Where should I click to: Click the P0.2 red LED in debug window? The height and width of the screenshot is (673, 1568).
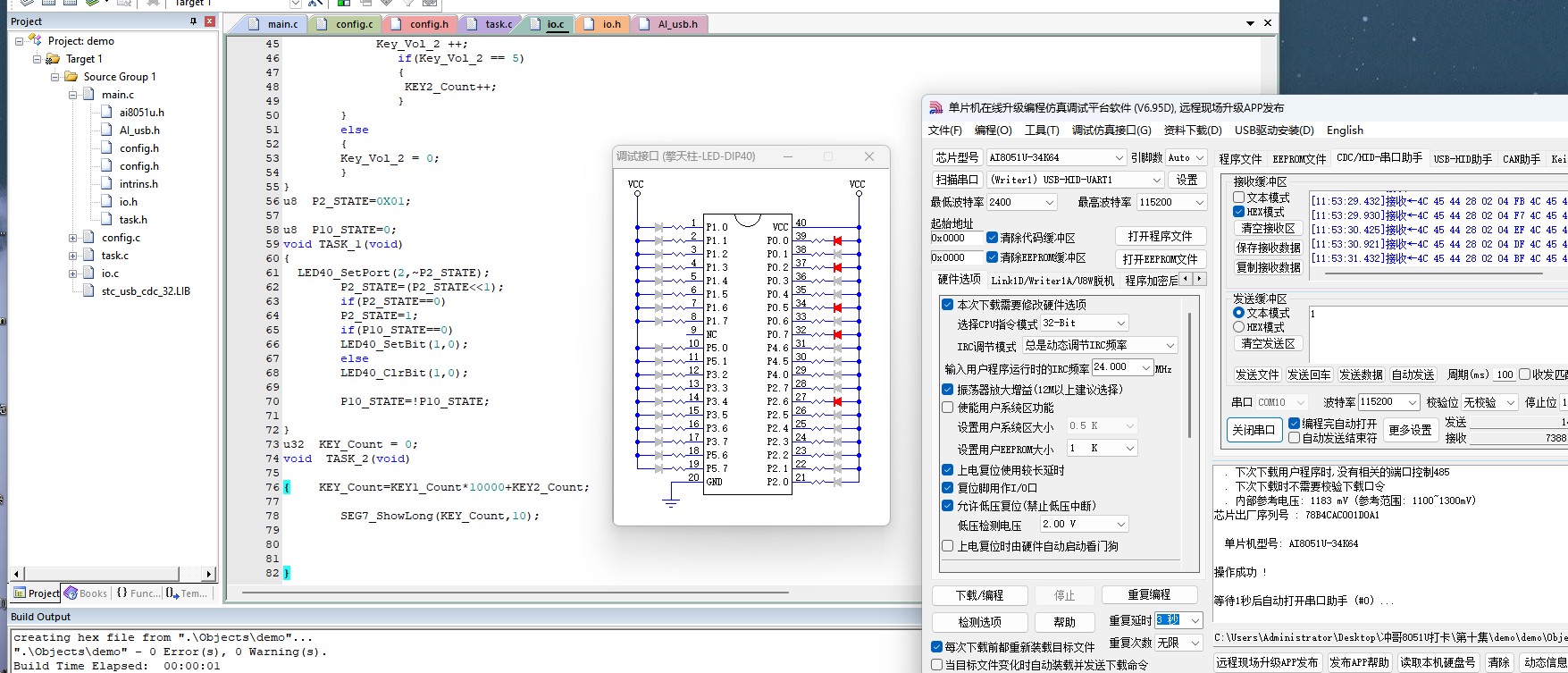[x=837, y=267]
